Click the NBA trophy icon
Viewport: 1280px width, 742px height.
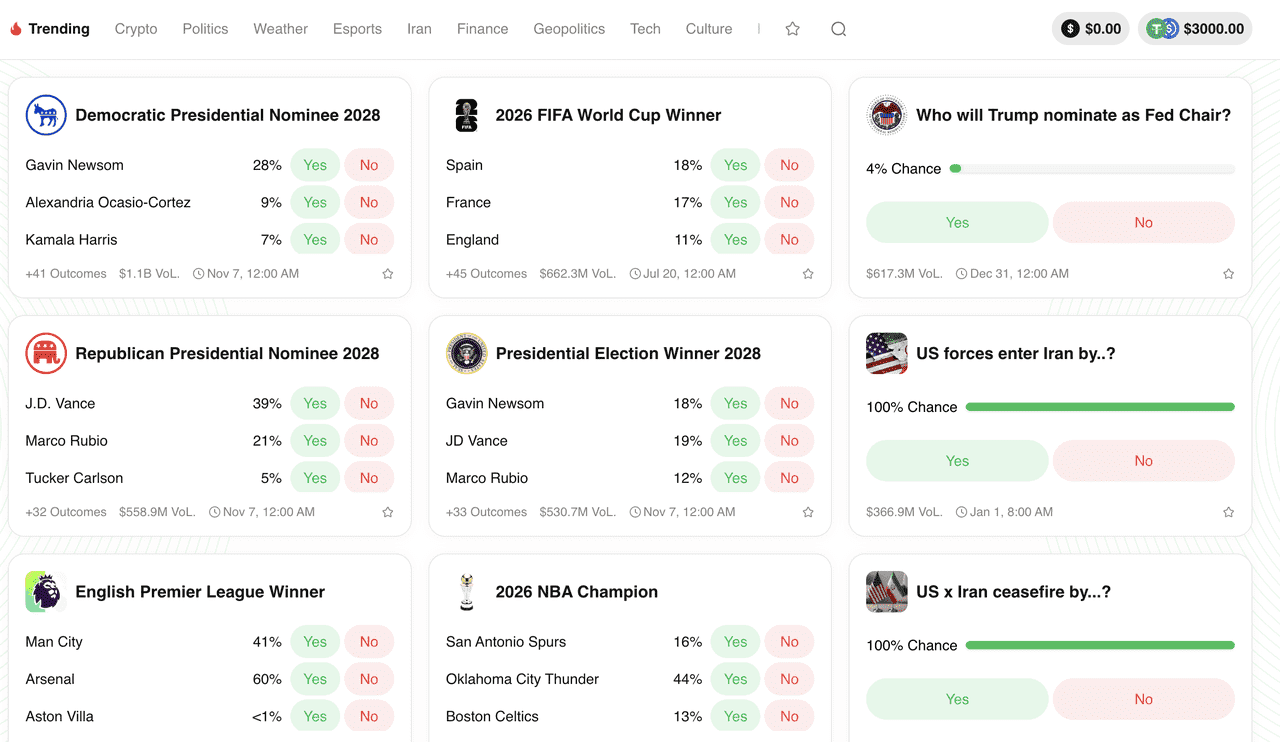click(x=466, y=592)
